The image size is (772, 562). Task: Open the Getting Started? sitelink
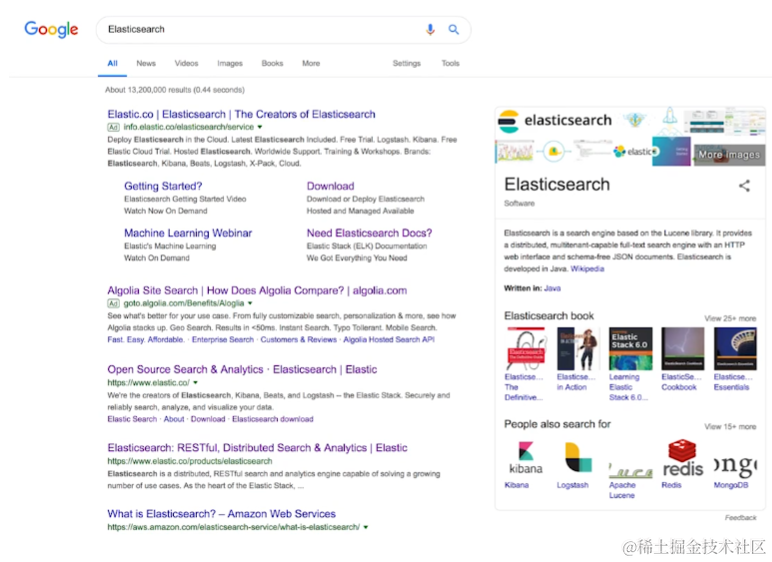163,186
